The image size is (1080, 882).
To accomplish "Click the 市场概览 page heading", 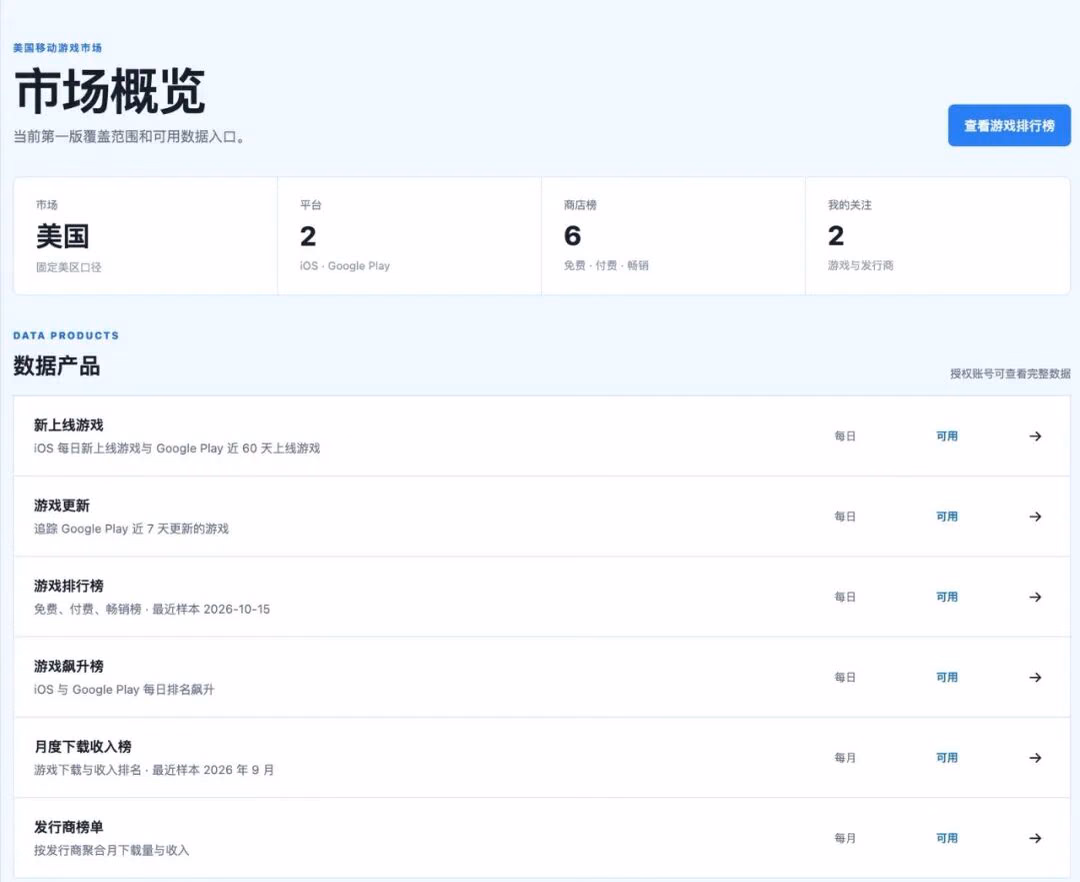I will tap(110, 91).
